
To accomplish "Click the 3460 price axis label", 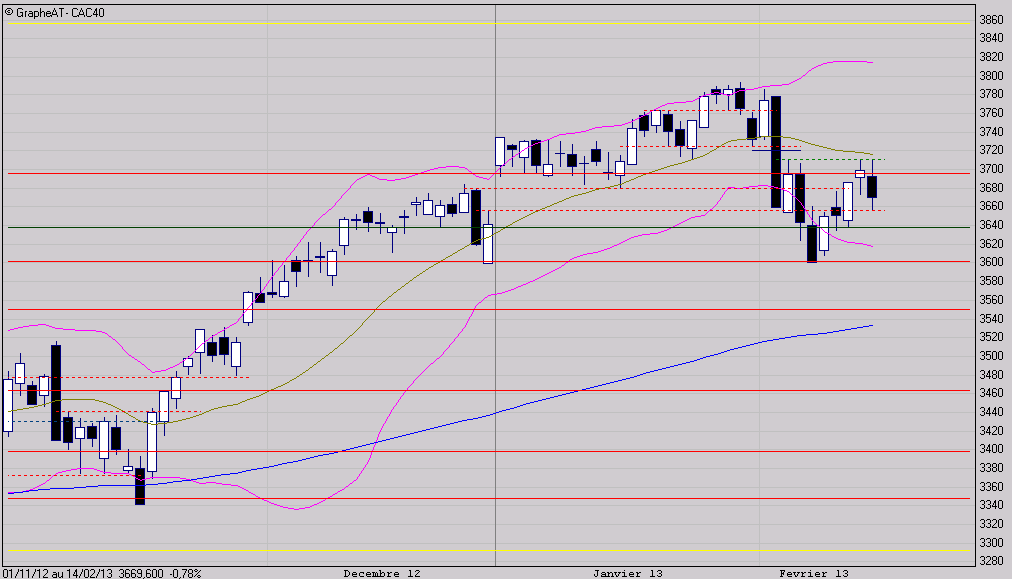I will click(x=991, y=393).
